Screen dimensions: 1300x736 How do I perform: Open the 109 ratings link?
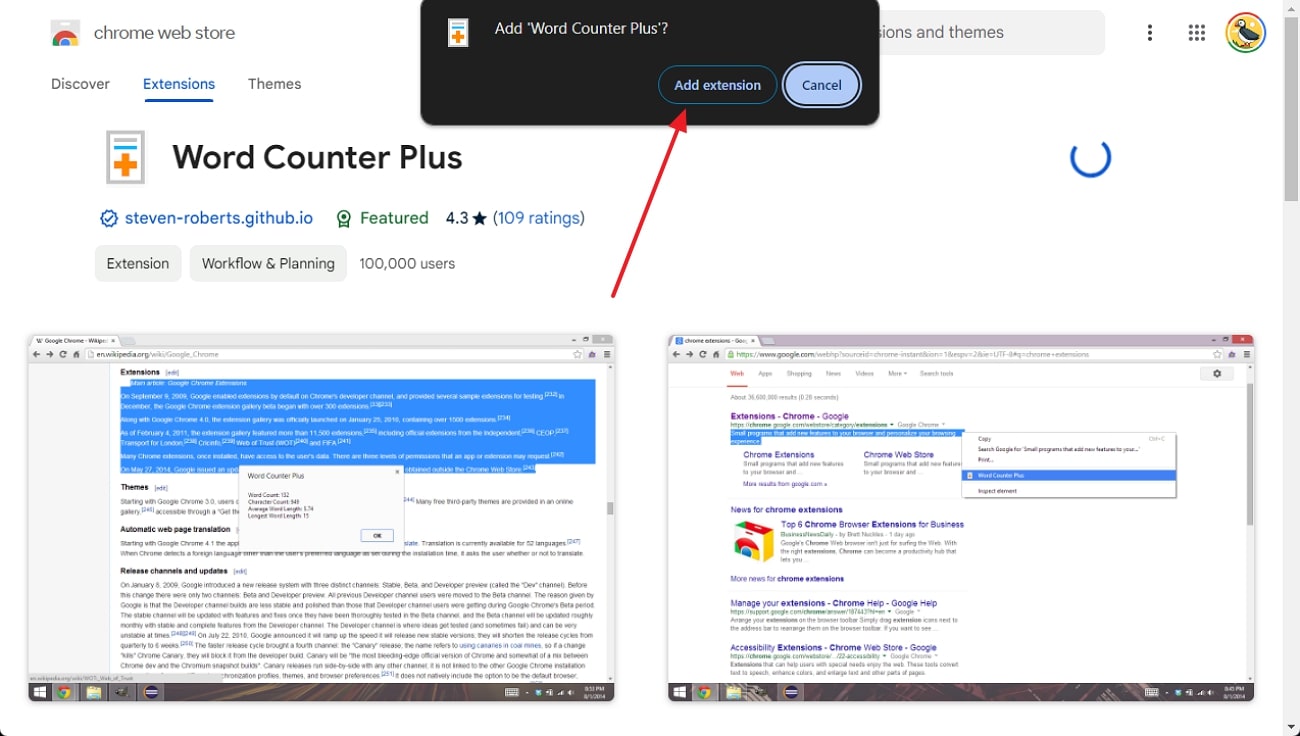(539, 218)
